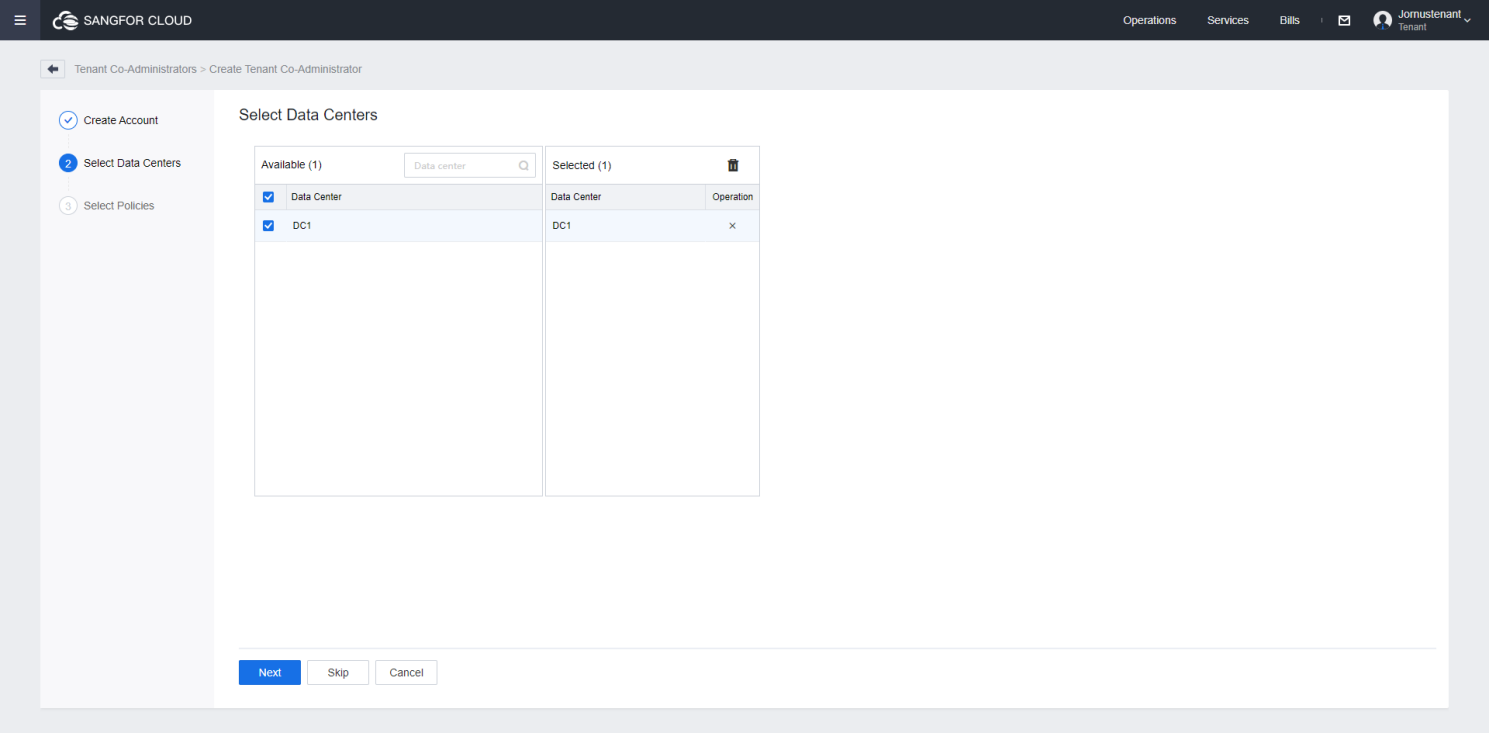Click the Cancel button
The width and height of the screenshot is (1489, 733).
coord(406,672)
